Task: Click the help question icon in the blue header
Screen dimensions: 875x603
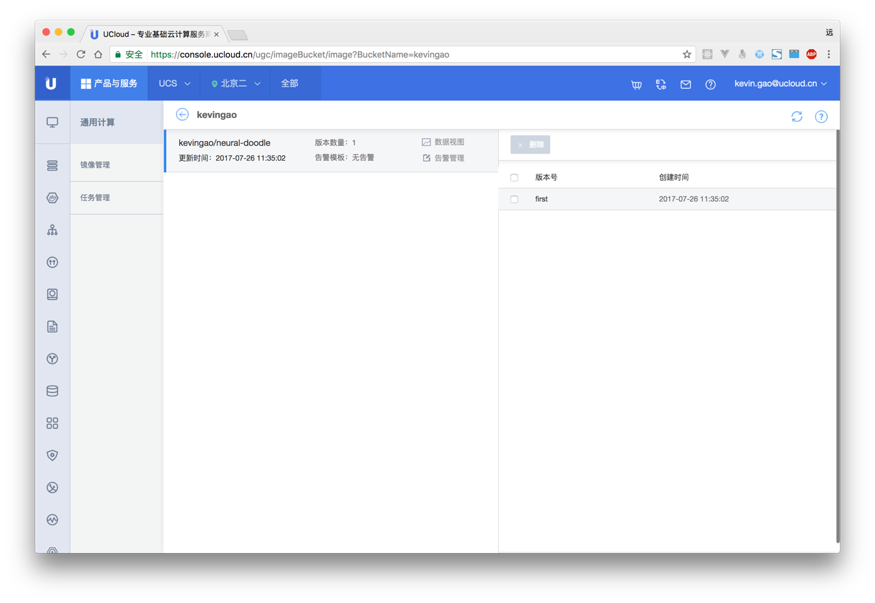Action: (x=710, y=84)
